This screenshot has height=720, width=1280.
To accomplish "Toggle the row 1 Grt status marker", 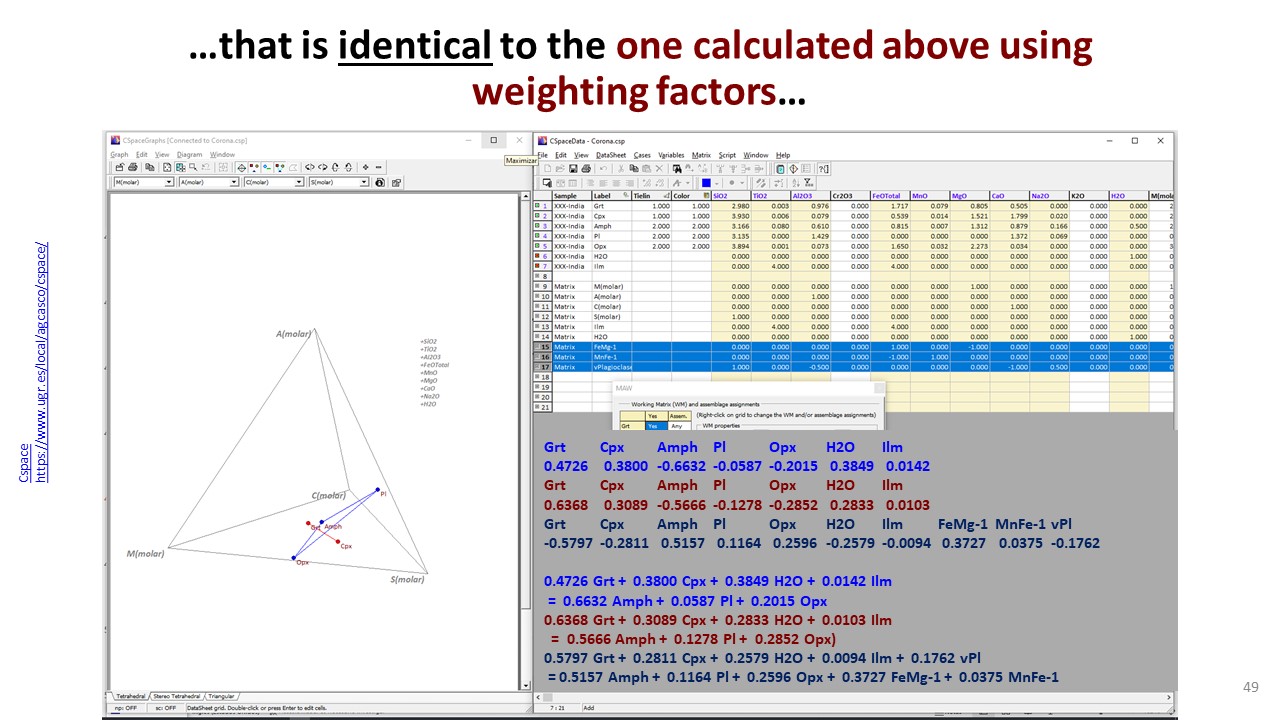I will 538,206.
